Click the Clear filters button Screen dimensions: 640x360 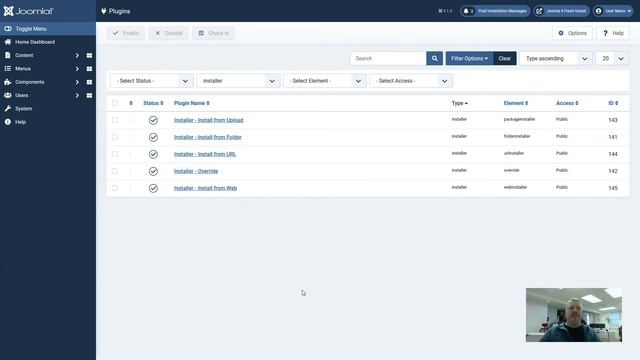(504, 58)
